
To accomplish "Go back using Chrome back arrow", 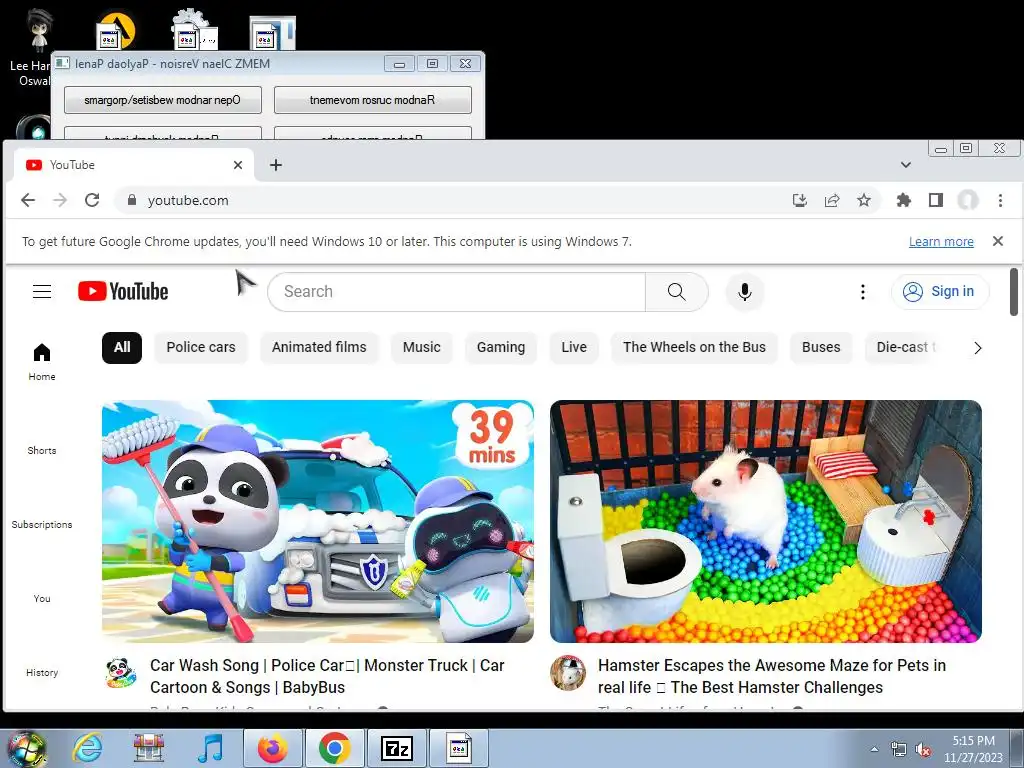I will [x=27, y=200].
